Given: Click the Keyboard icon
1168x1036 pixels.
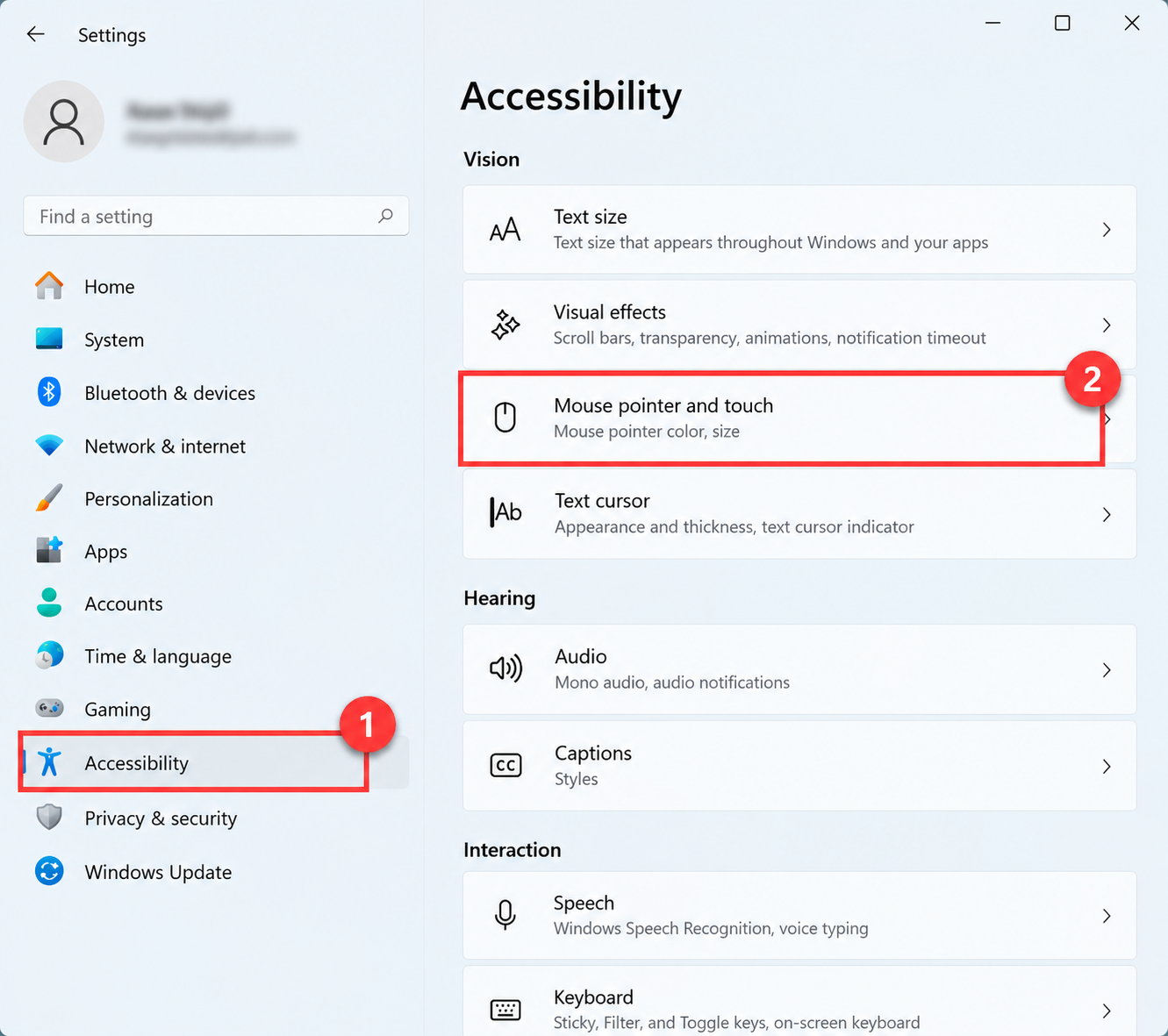Looking at the screenshot, I should [x=505, y=1010].
